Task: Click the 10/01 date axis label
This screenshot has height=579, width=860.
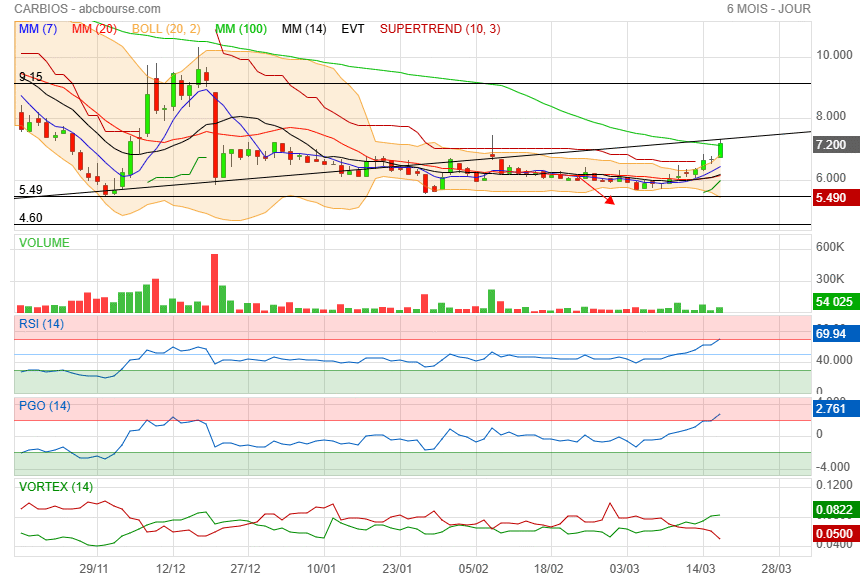Action: pos(321,569)
